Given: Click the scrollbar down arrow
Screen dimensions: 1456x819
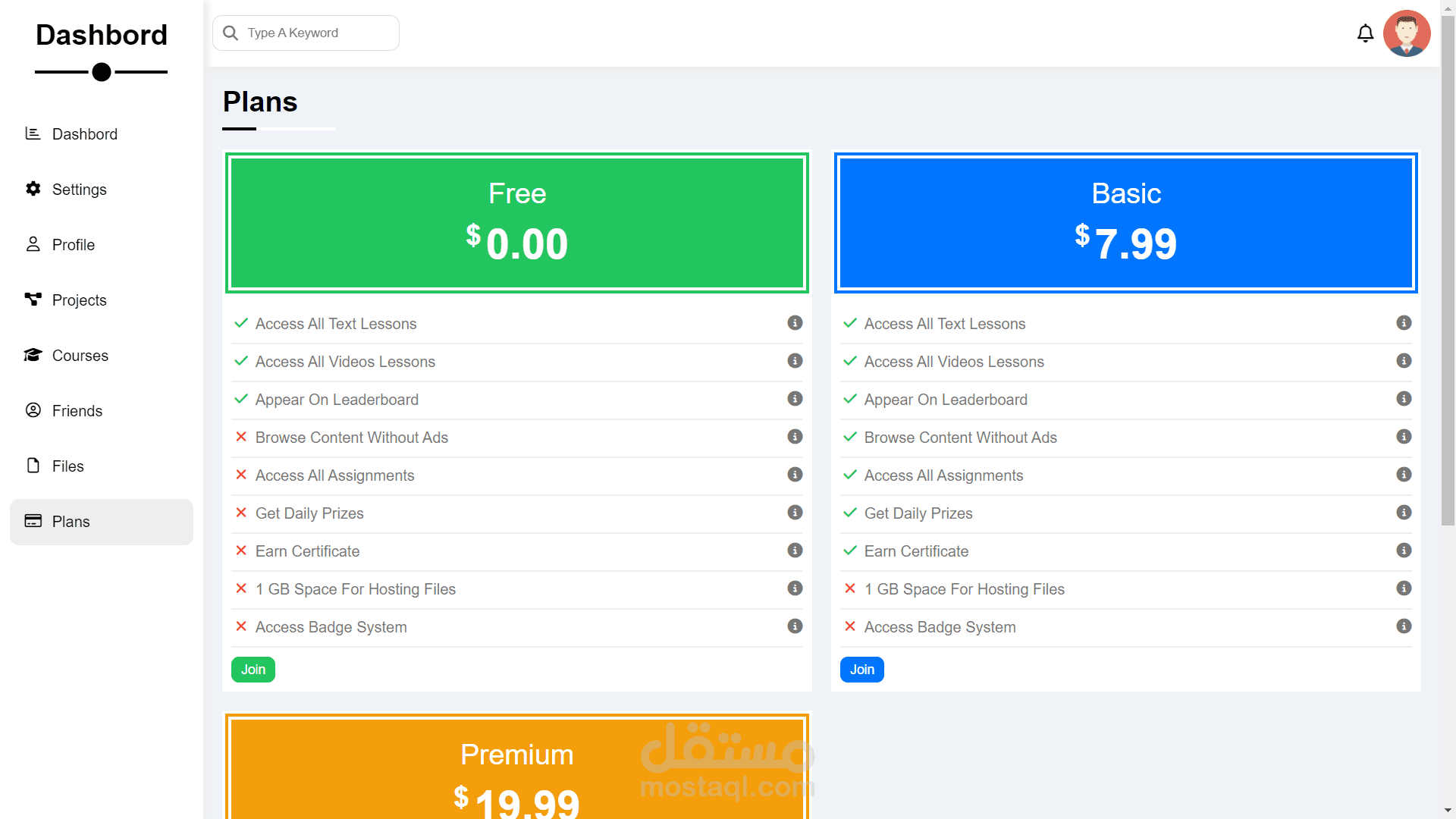Looking at the screenshot, I should [x=1448, y=811].
